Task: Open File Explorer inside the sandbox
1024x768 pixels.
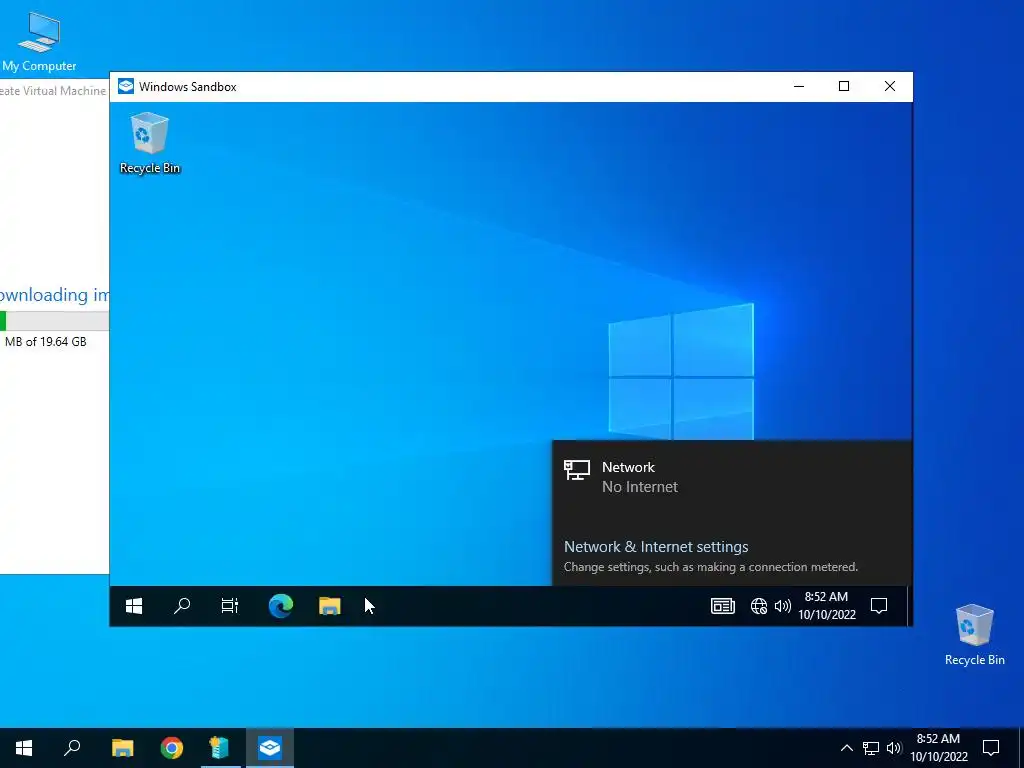Action: pyautogui.click(x=330, y=607)
